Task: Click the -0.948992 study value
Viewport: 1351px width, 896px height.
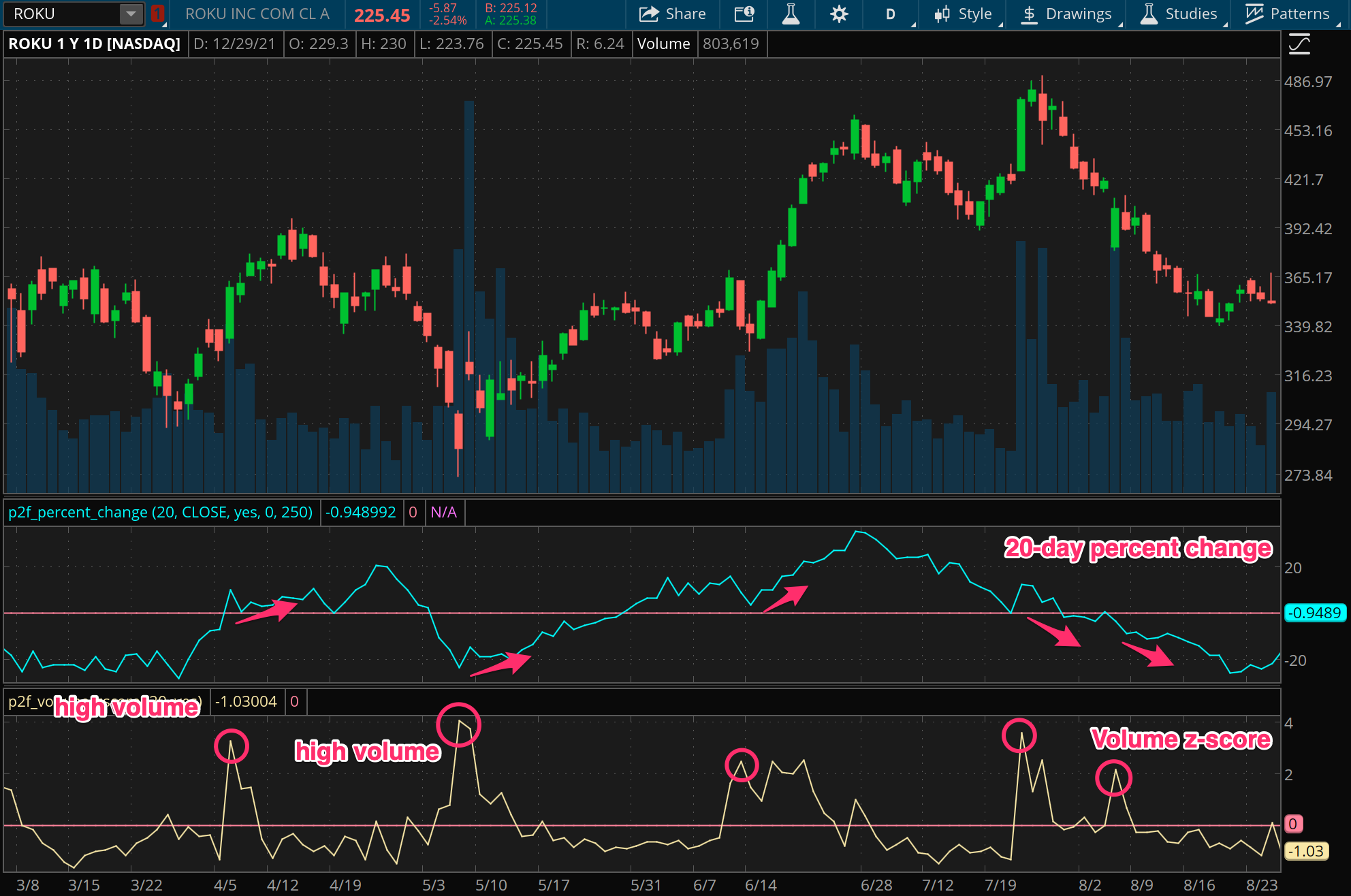Action: point(360,512)
